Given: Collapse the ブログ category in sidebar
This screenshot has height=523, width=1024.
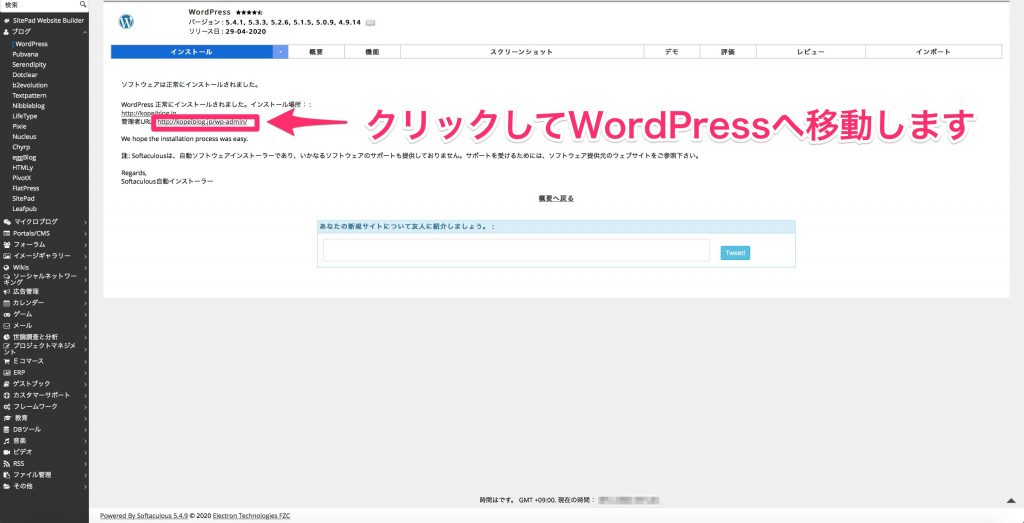Looking at the screenshot, I should pyautogui.click(x=85, y=32).
